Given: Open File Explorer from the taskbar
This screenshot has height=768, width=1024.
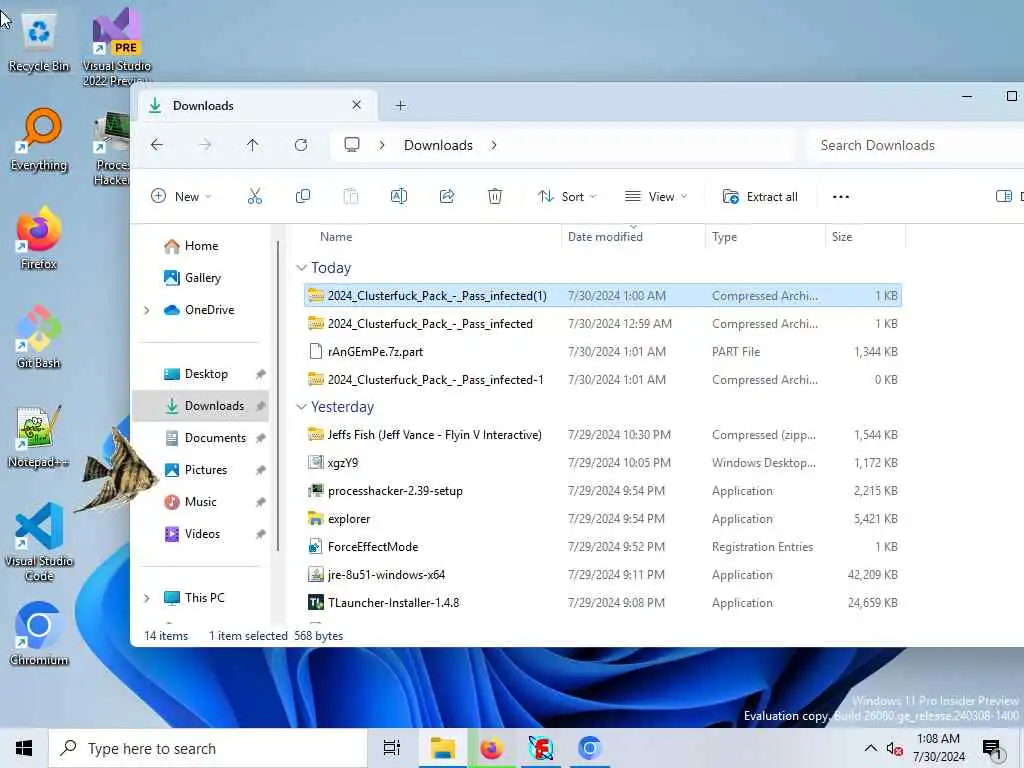Looking at the screenshot, I should (443, 748).
